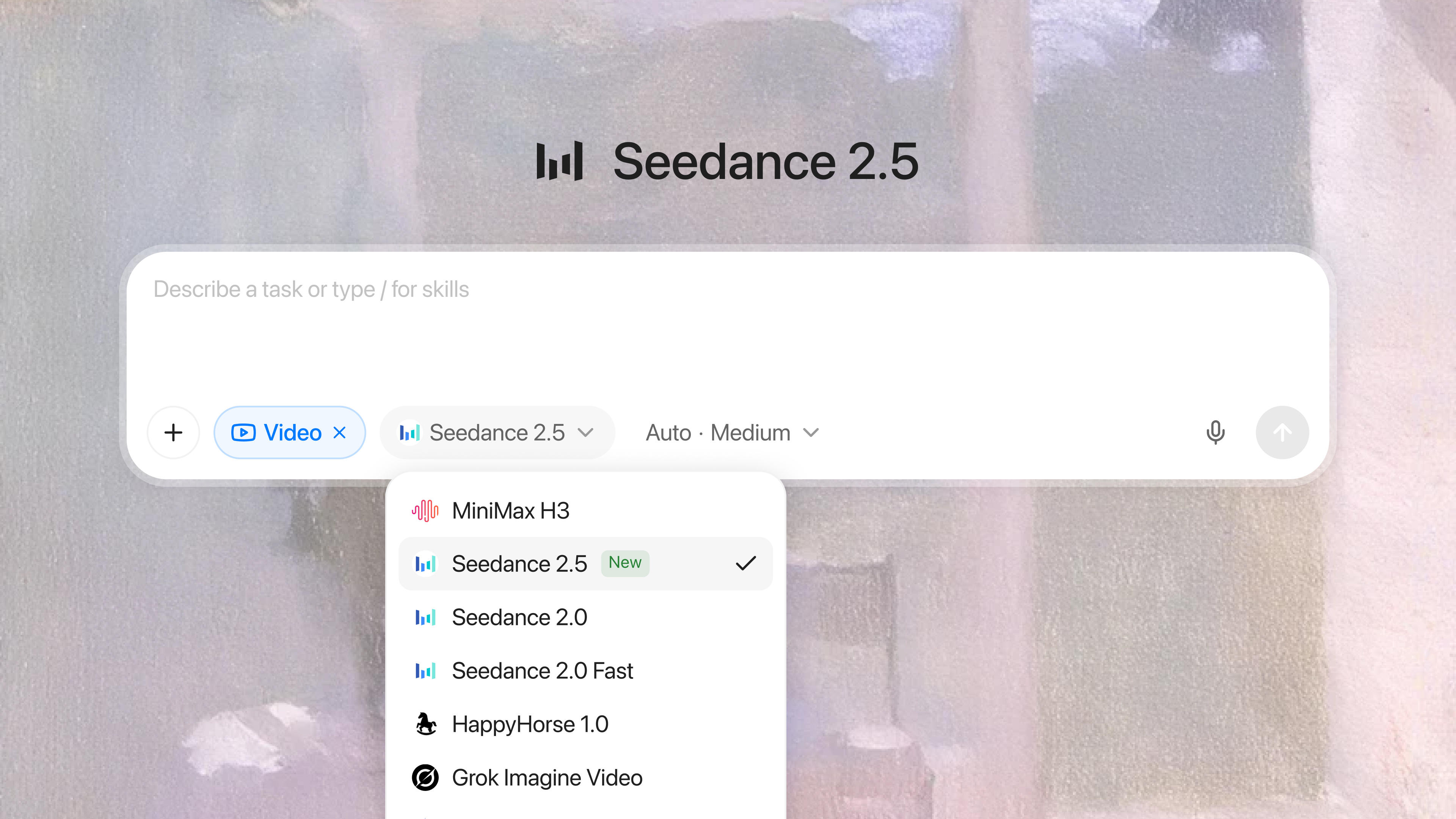The width and height of the screenshot is (1456, 819).
Task: Click the checkmark beside Seedance 2.5
Action: pyautogui.click(x=745, y=563)
